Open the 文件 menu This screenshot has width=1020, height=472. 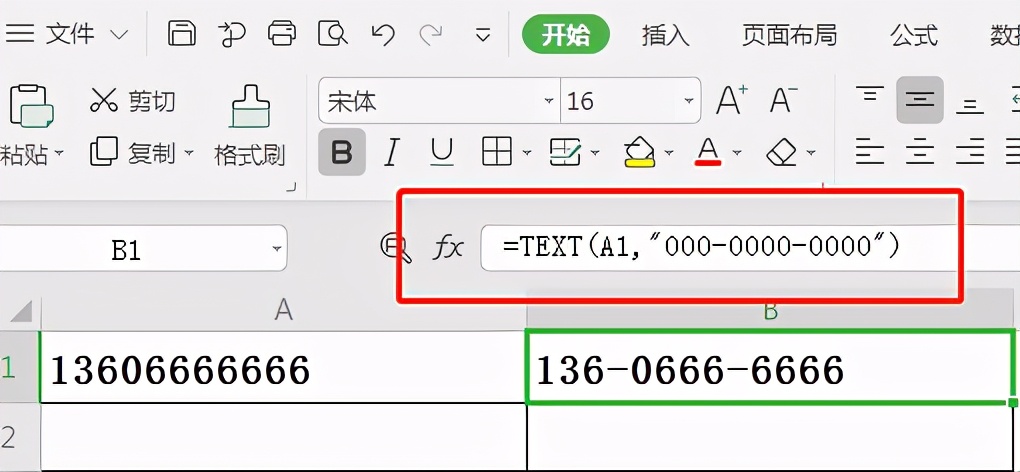pyautogui.click(x=67, y=34)
